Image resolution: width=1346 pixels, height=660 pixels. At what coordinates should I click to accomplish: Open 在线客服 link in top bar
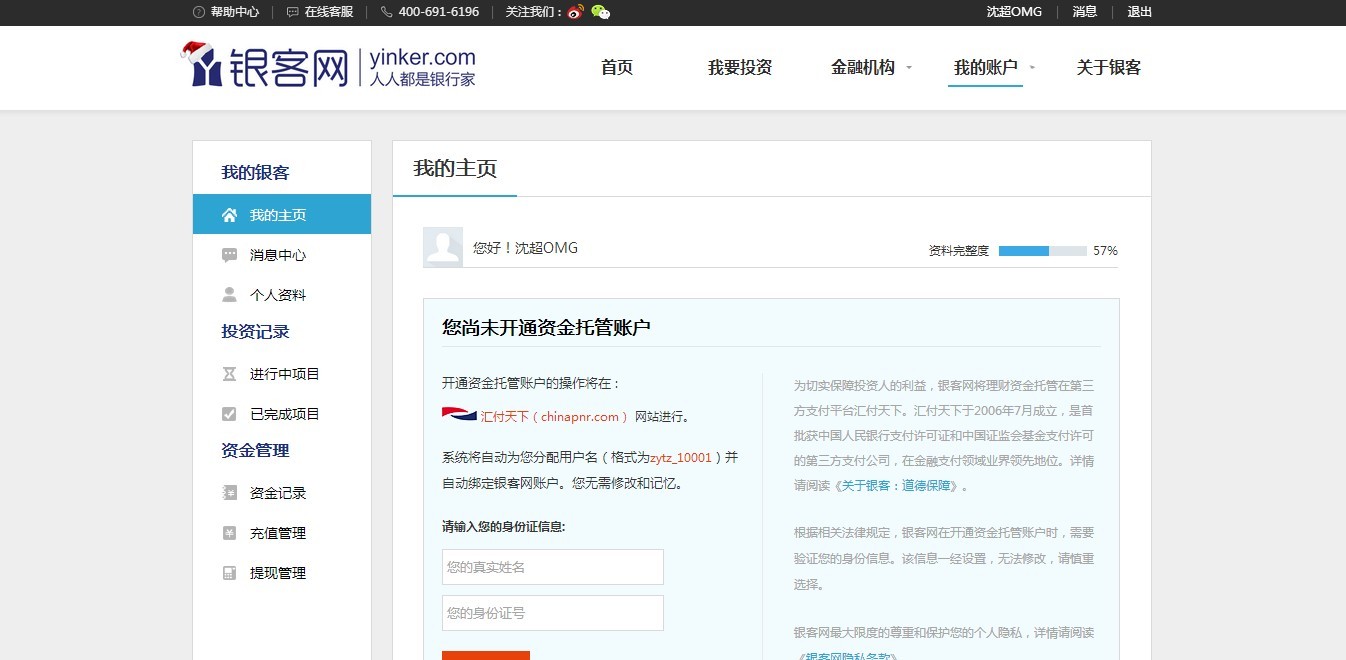329,12
